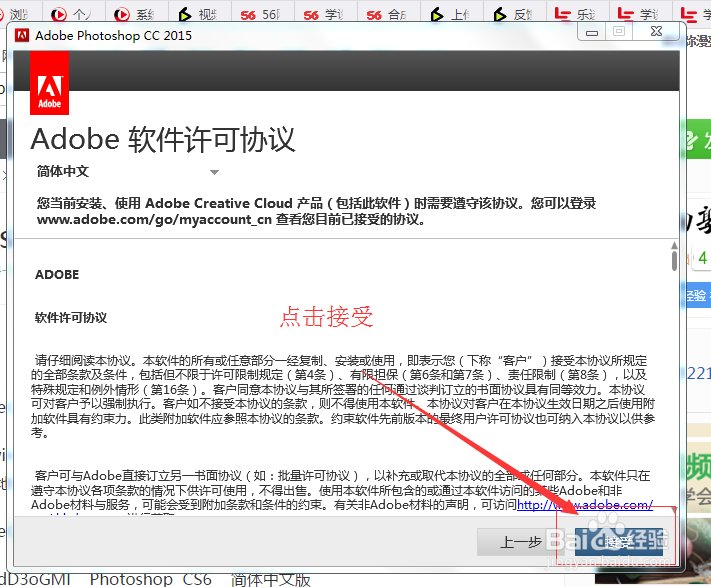Switch to the 乐视 browser tab
The image size is (711, 587).
[x=578, y=15]
